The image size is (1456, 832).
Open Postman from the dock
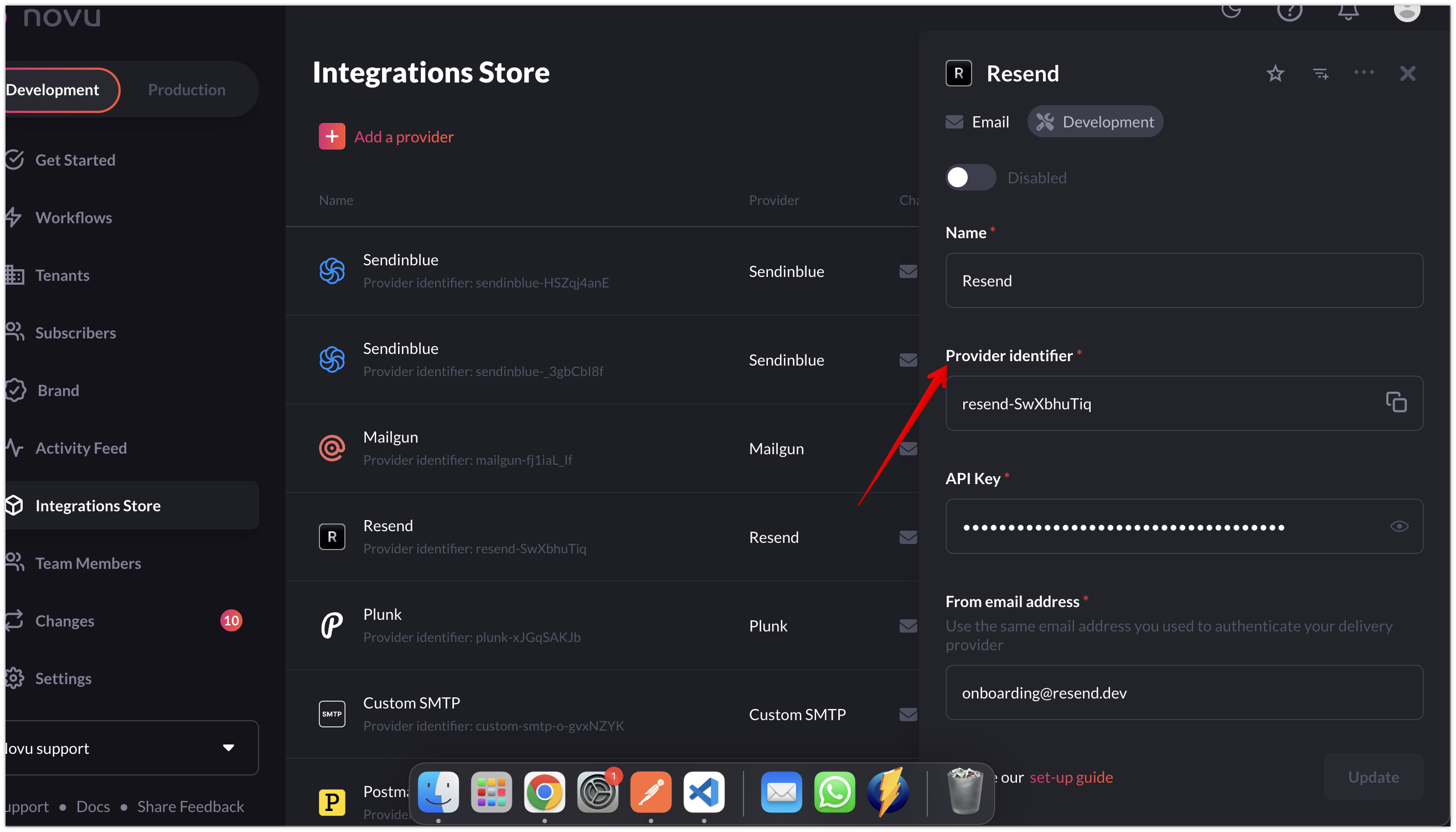pos(650,792)
